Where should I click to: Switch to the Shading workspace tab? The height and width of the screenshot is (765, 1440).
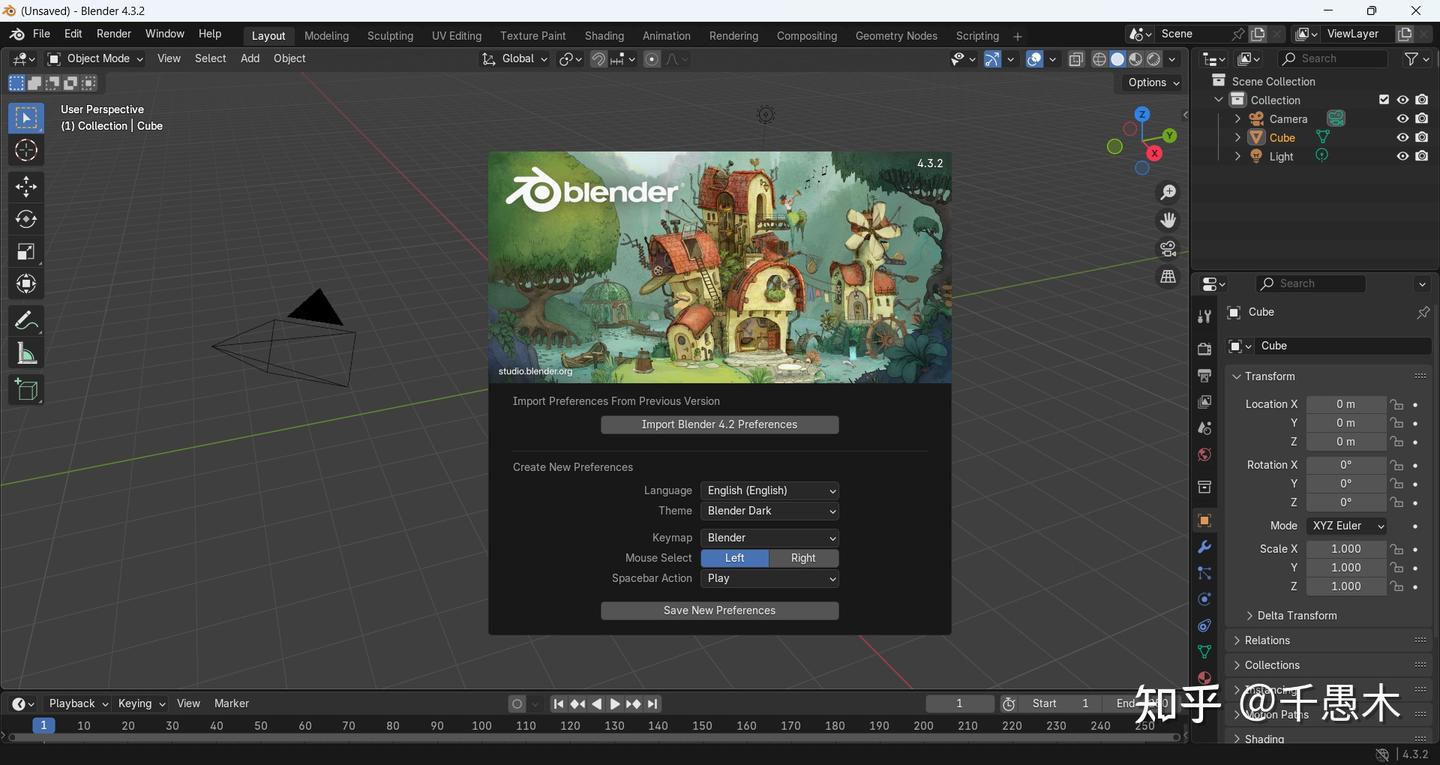coord(603,35)
